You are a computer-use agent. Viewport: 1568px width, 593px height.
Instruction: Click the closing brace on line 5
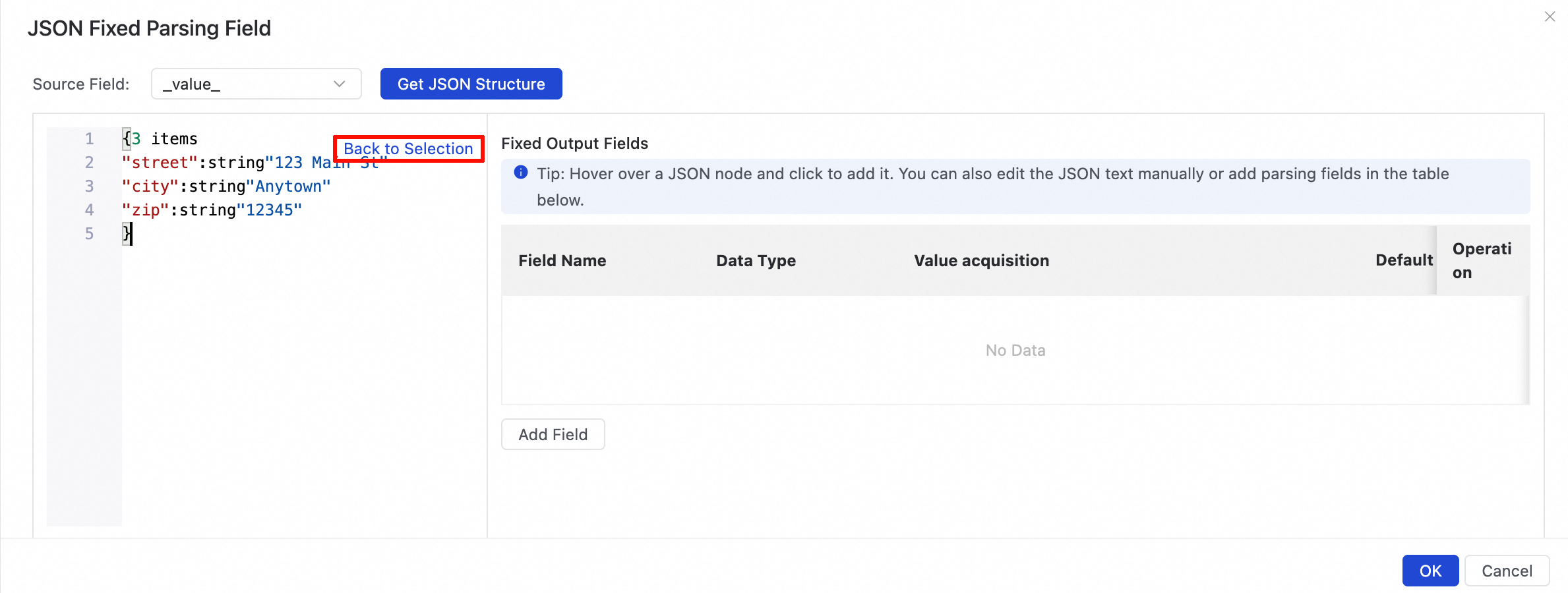[x=127, y=233]
